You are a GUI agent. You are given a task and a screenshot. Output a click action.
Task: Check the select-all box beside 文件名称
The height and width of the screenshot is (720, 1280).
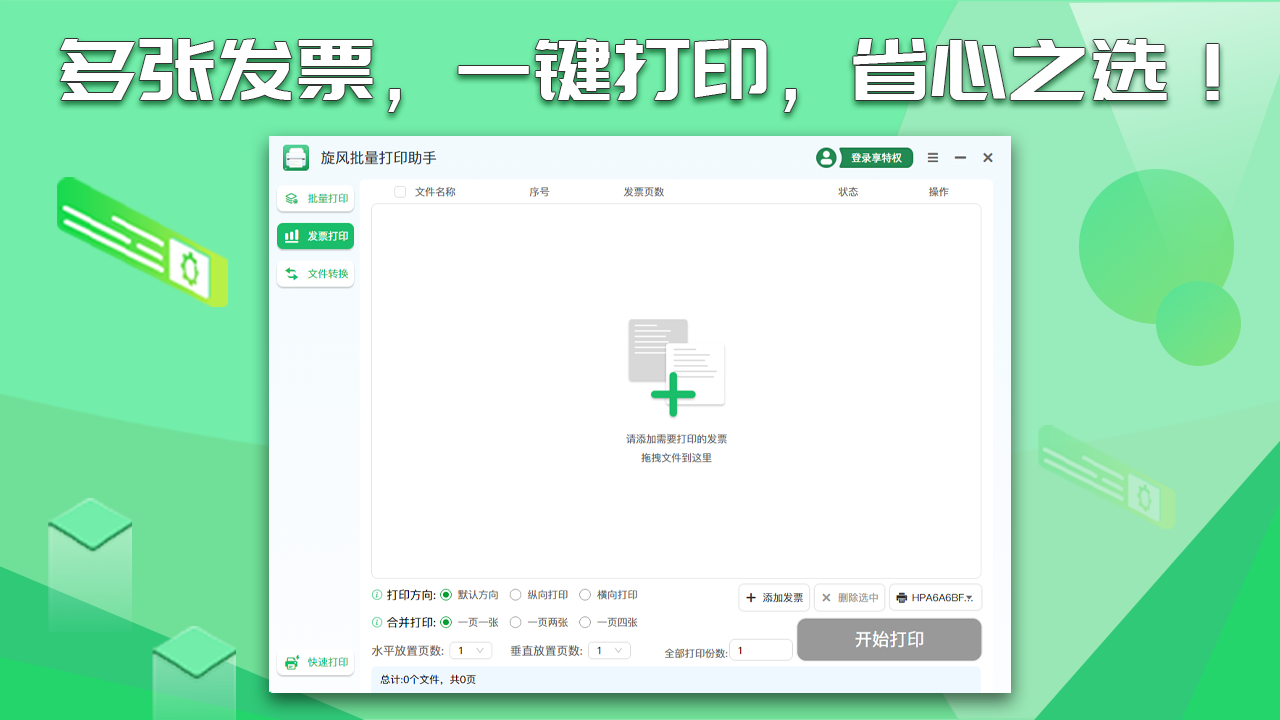click(x=400, y=192)
